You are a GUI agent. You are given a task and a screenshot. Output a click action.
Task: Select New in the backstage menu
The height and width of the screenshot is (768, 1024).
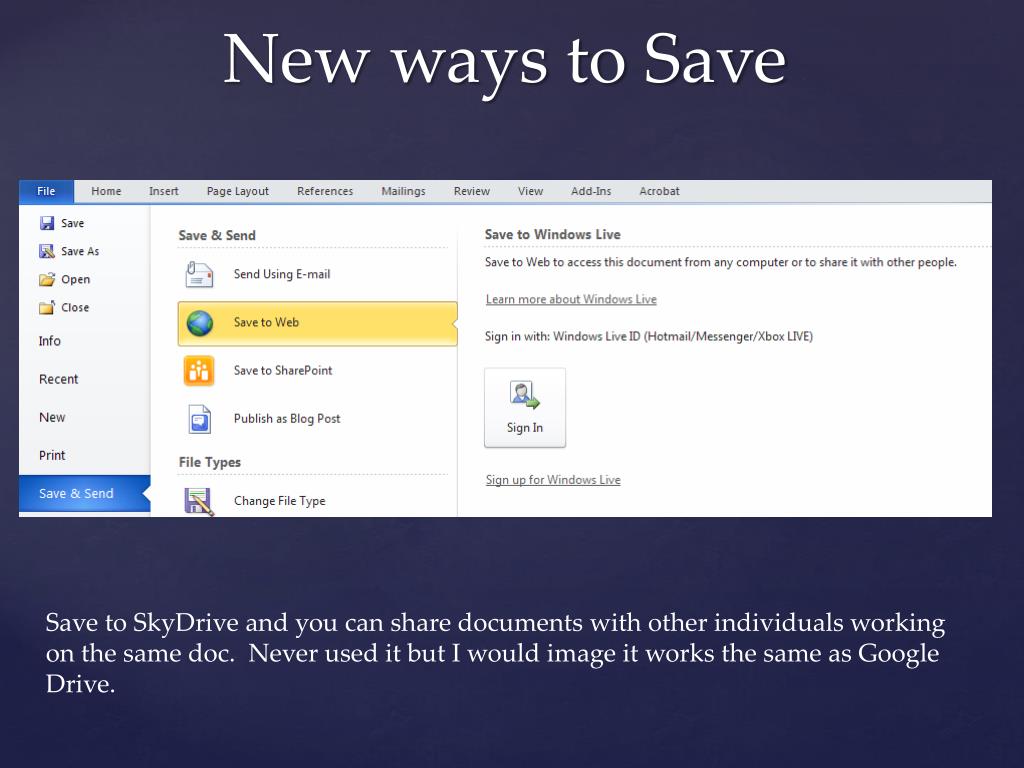pyautogui.click(x=52, y=417)
